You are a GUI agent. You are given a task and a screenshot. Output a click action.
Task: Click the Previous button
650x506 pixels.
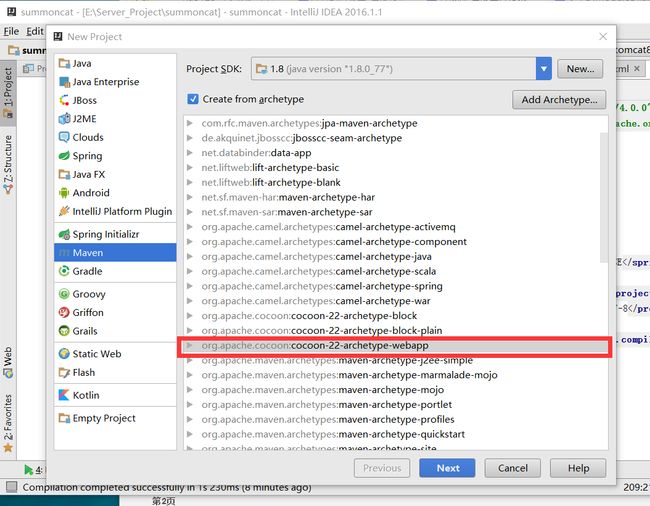tap(382, 468)
